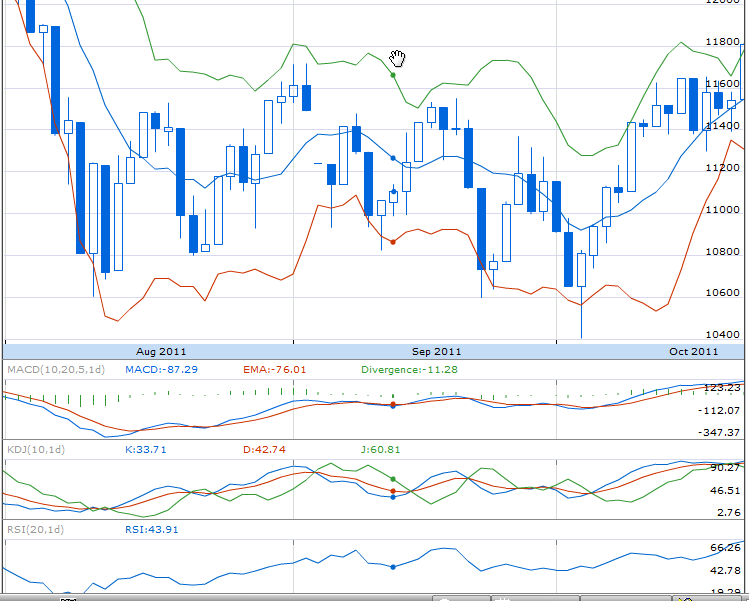Click the 42.78 RSI scale value

coord(725,570)
